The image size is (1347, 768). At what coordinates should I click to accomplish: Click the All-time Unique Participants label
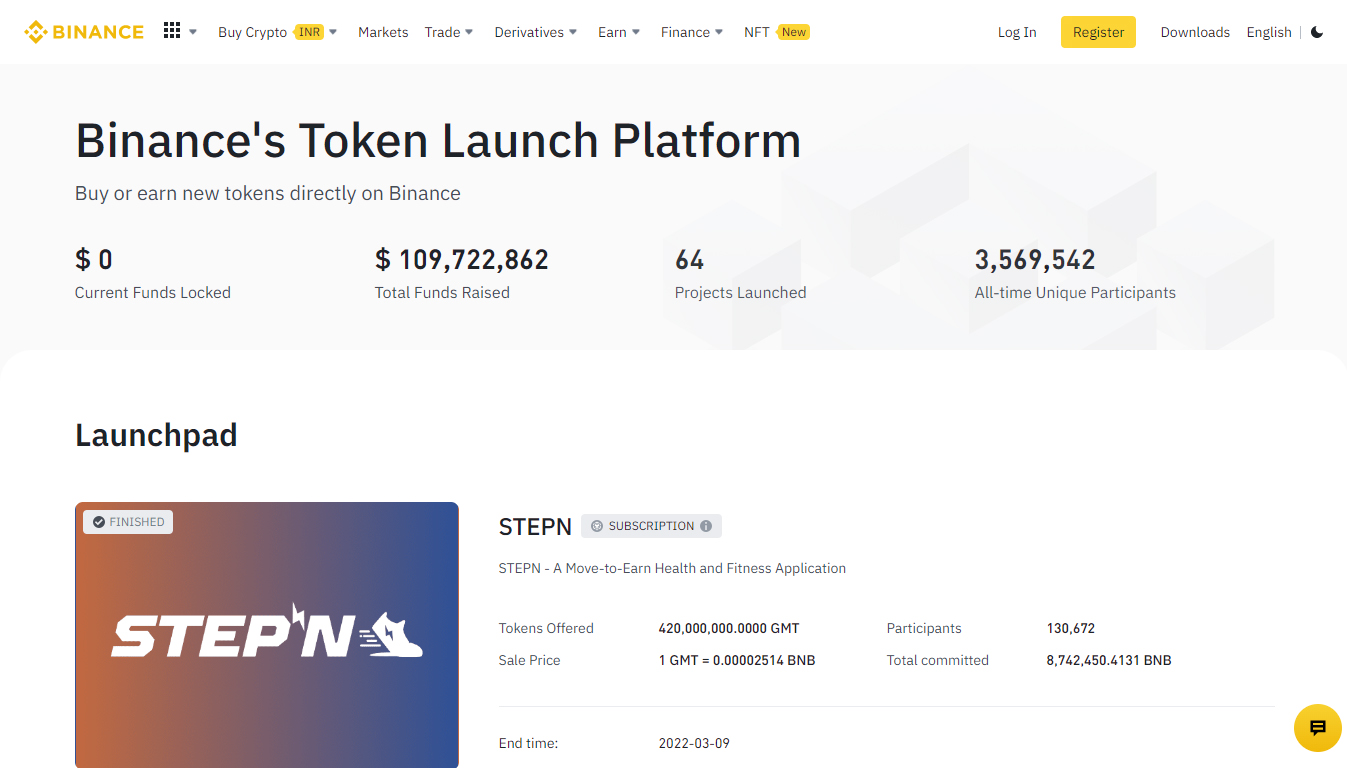click(1075, 292)
